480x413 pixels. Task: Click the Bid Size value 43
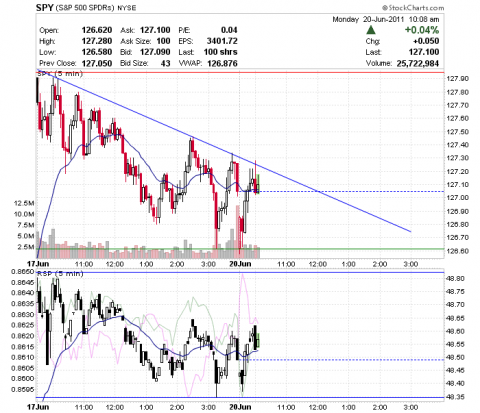pyautogui.click(x=165, y=63)
